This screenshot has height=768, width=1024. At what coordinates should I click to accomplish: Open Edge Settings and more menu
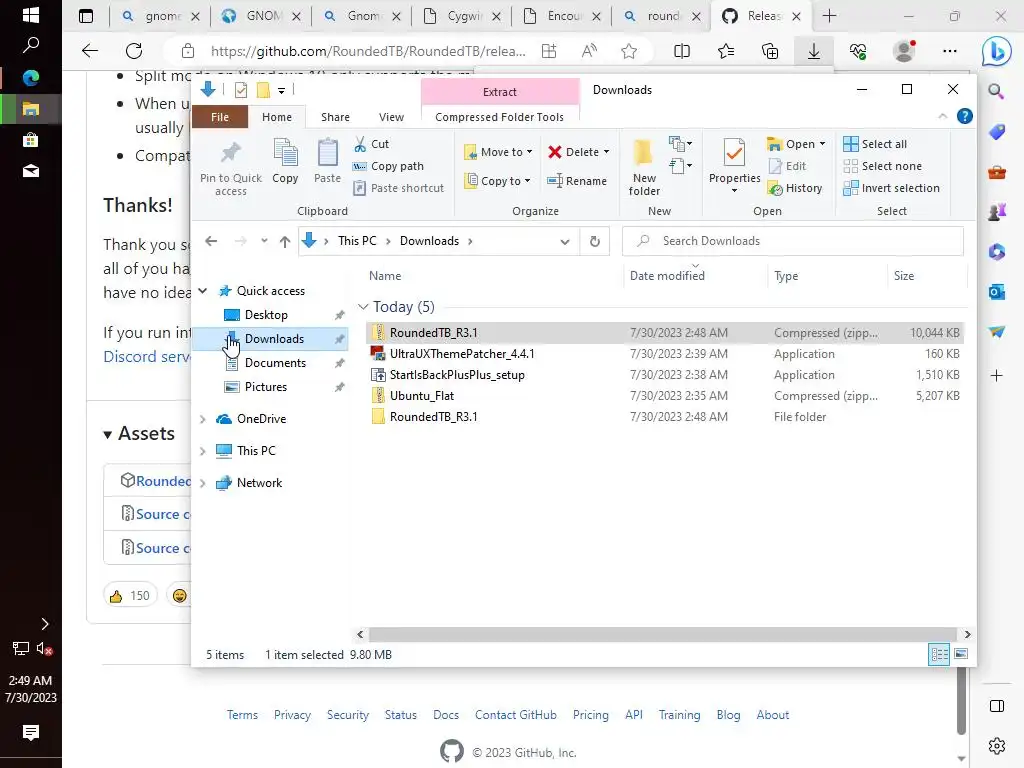950,51
